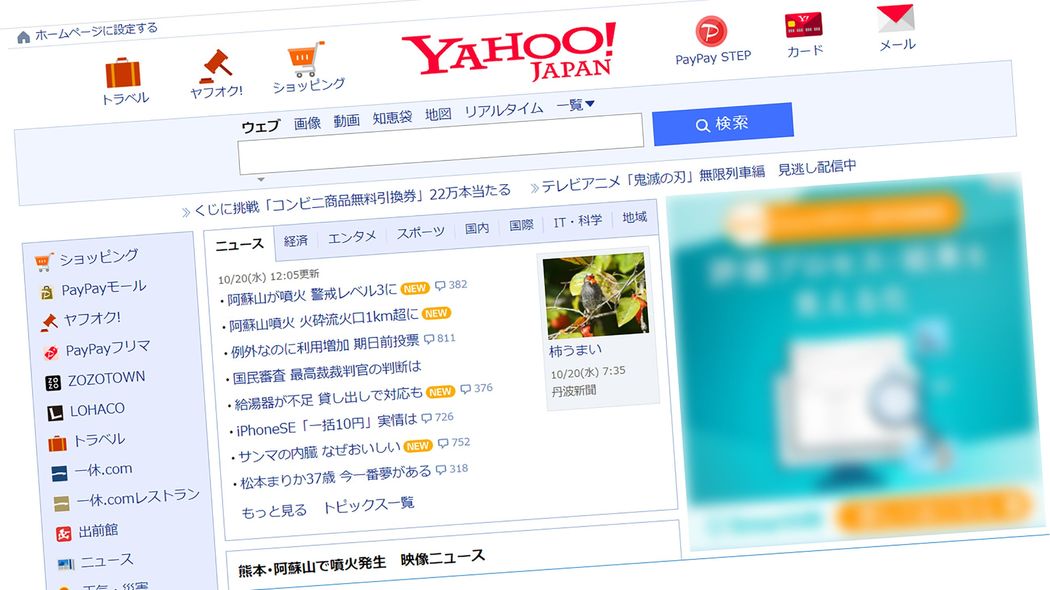Viewport: 1050px width, 590px height.
Task: Open Yahoo! カード via the card icon
Action: pos(802,27)
